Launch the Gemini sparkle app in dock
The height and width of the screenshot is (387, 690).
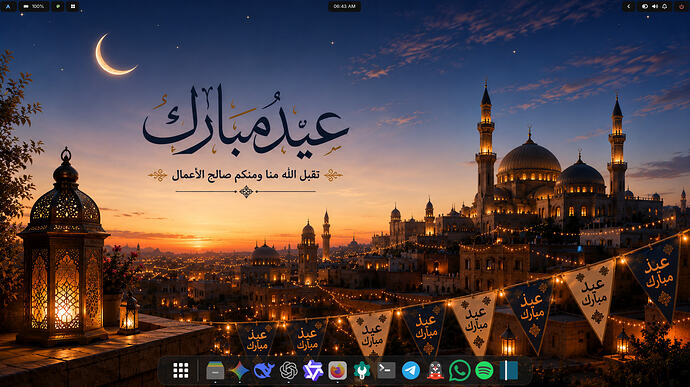239,371
